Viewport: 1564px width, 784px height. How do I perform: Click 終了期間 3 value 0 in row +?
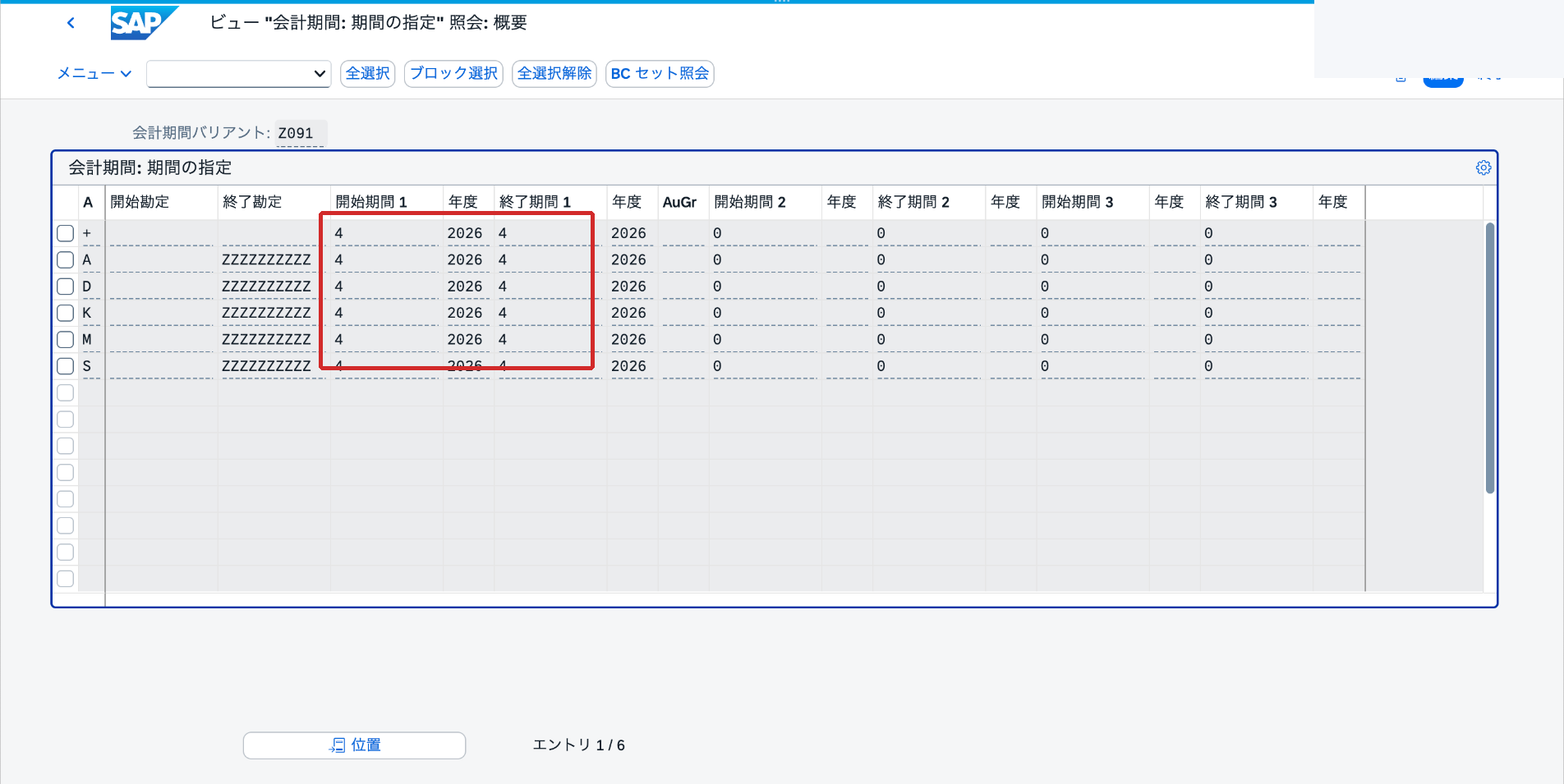pyautogui.click(x=1256, y=233)
